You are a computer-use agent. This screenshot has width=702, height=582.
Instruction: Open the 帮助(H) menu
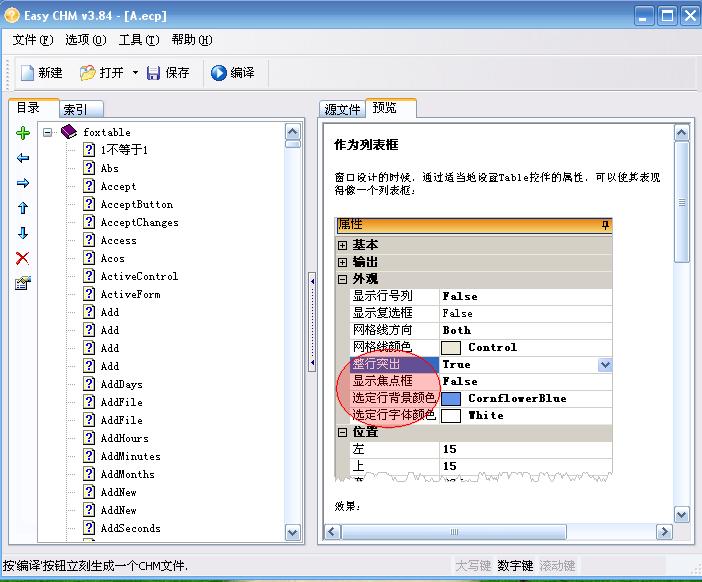(x=192, y=40)
